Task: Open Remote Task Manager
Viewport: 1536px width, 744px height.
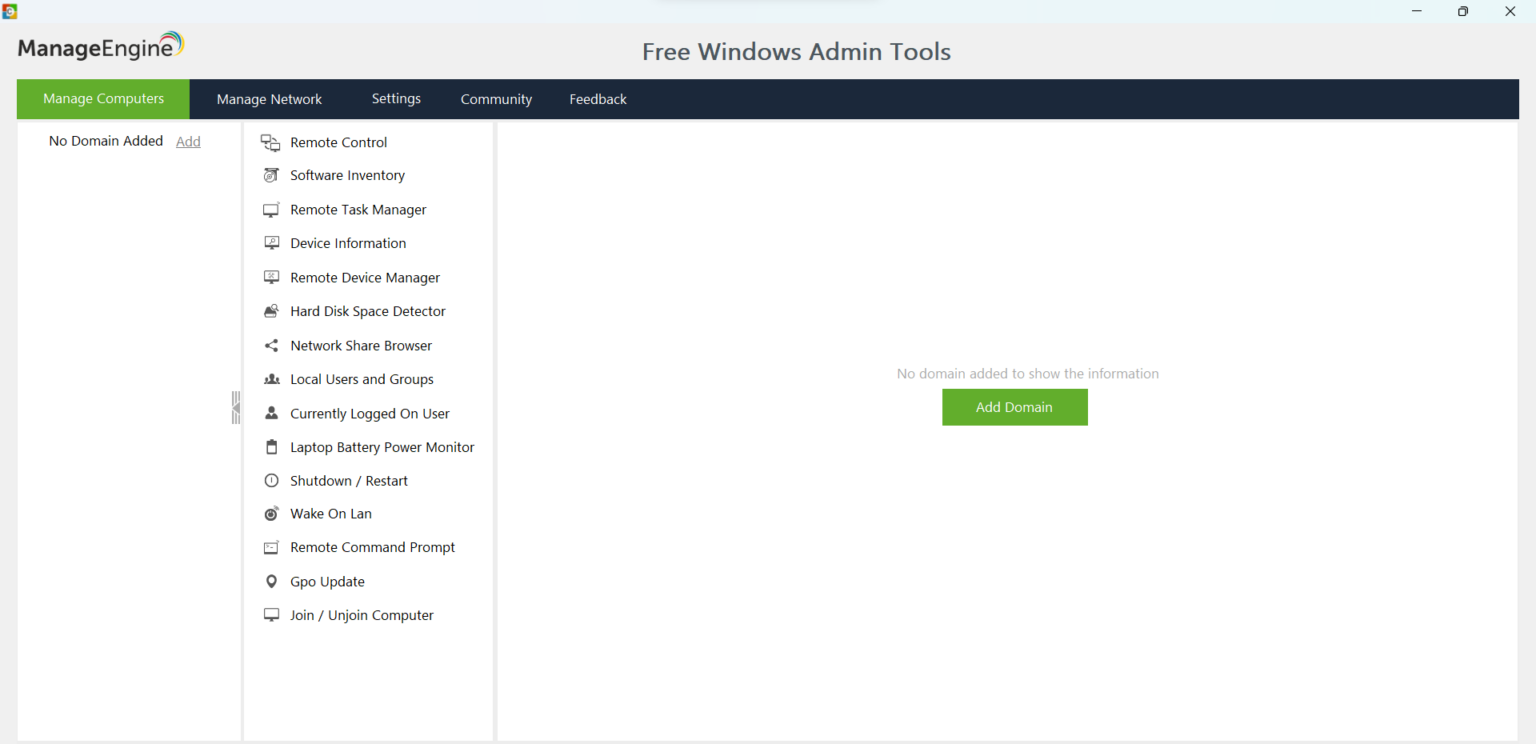Action: click(x=356, y=209)
